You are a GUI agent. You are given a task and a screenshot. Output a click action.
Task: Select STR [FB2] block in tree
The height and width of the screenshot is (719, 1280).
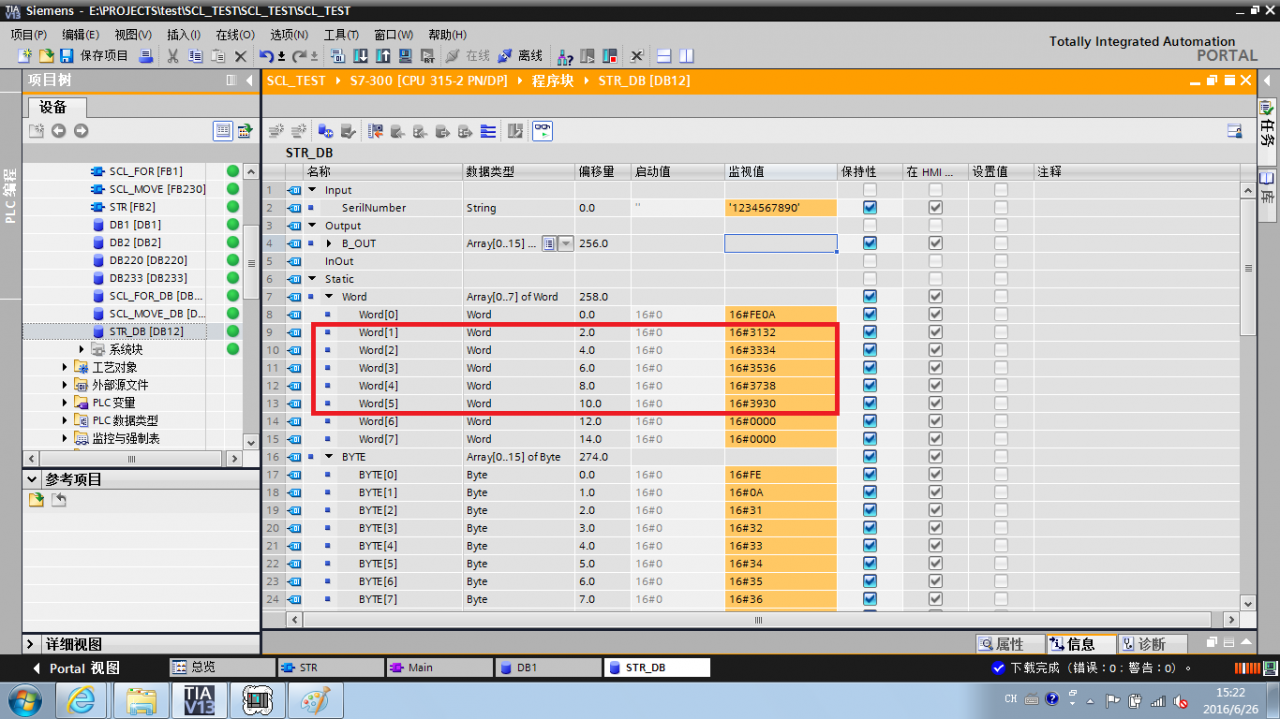[x=132, y=207]
